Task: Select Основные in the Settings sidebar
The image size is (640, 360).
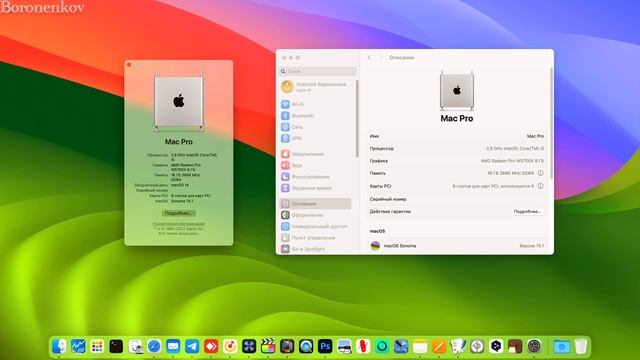Action: pyautogui.click(x=315, y=204)
